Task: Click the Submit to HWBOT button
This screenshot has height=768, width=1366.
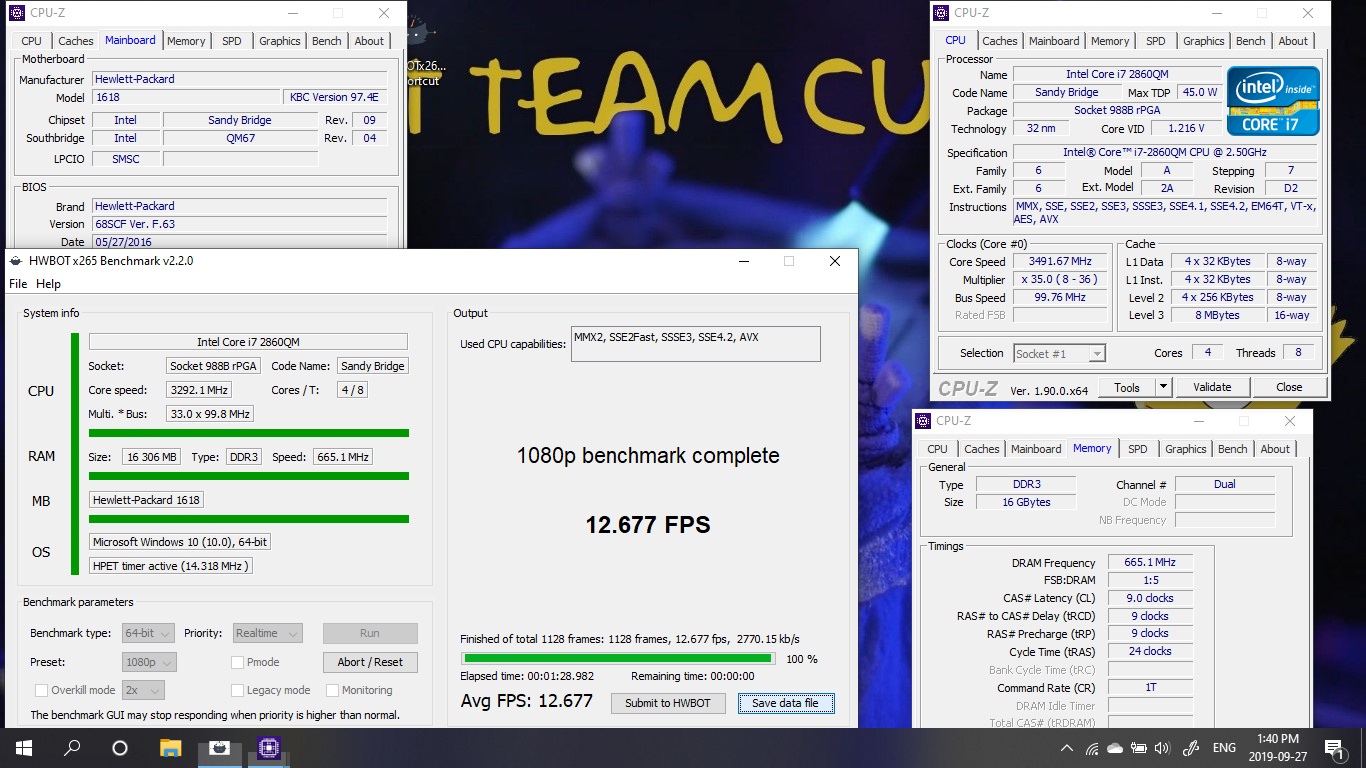Action: [x=668, y=703]
